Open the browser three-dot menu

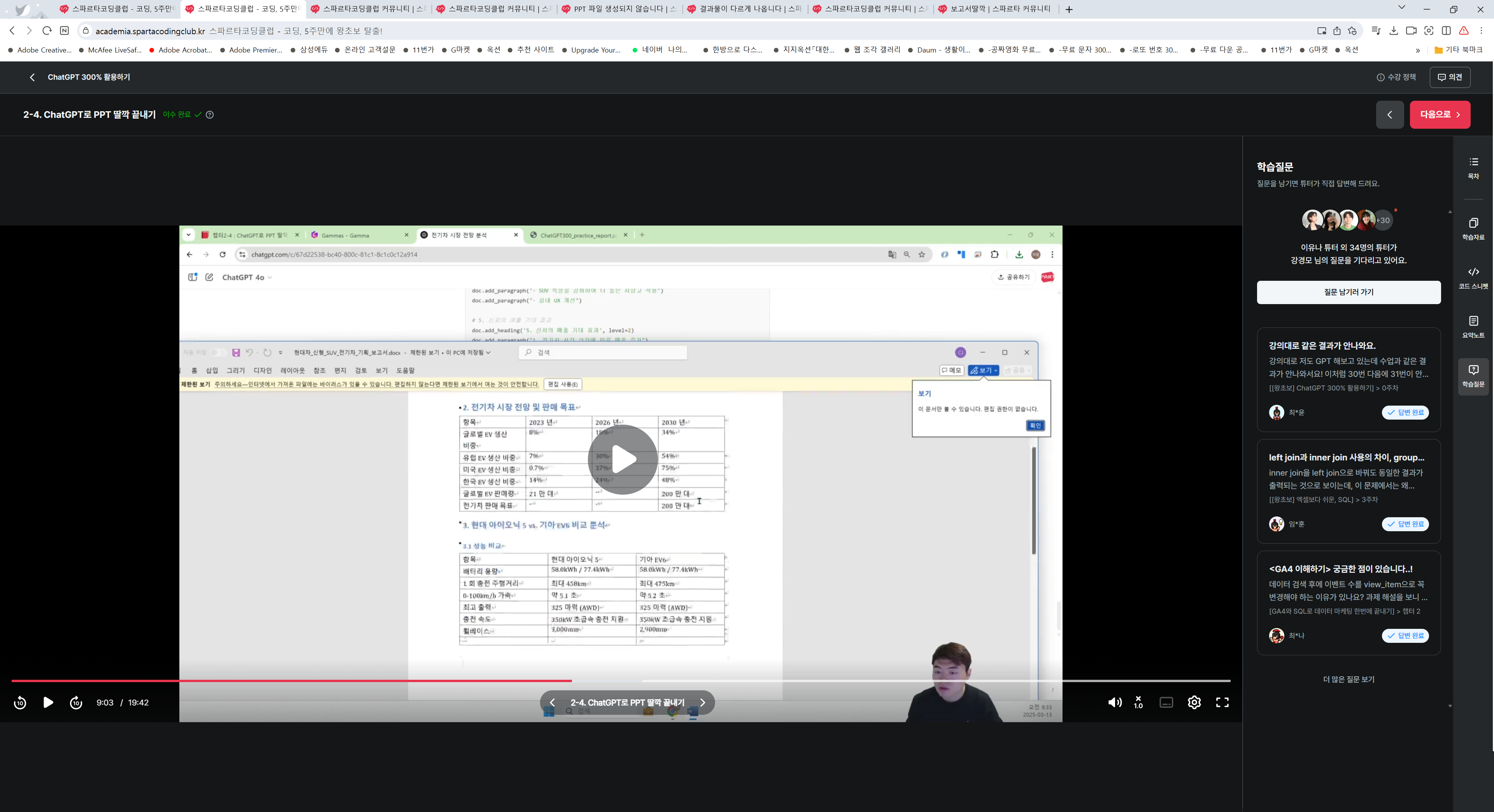coord(1481,31)
